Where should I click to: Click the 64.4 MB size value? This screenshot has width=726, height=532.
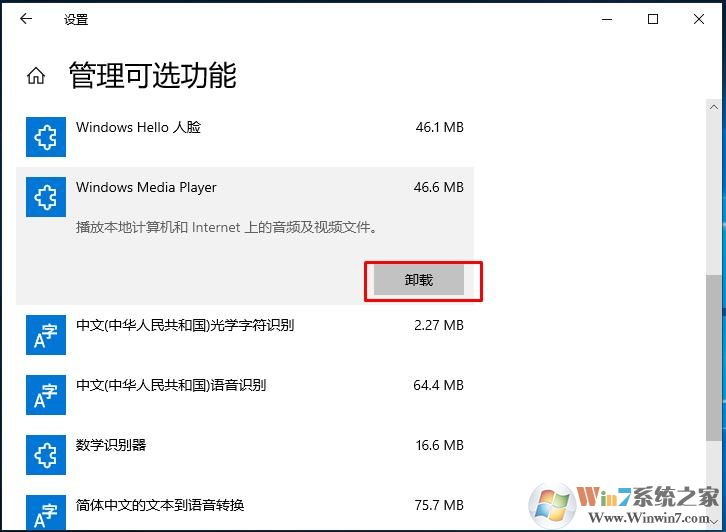coord(438,385)
